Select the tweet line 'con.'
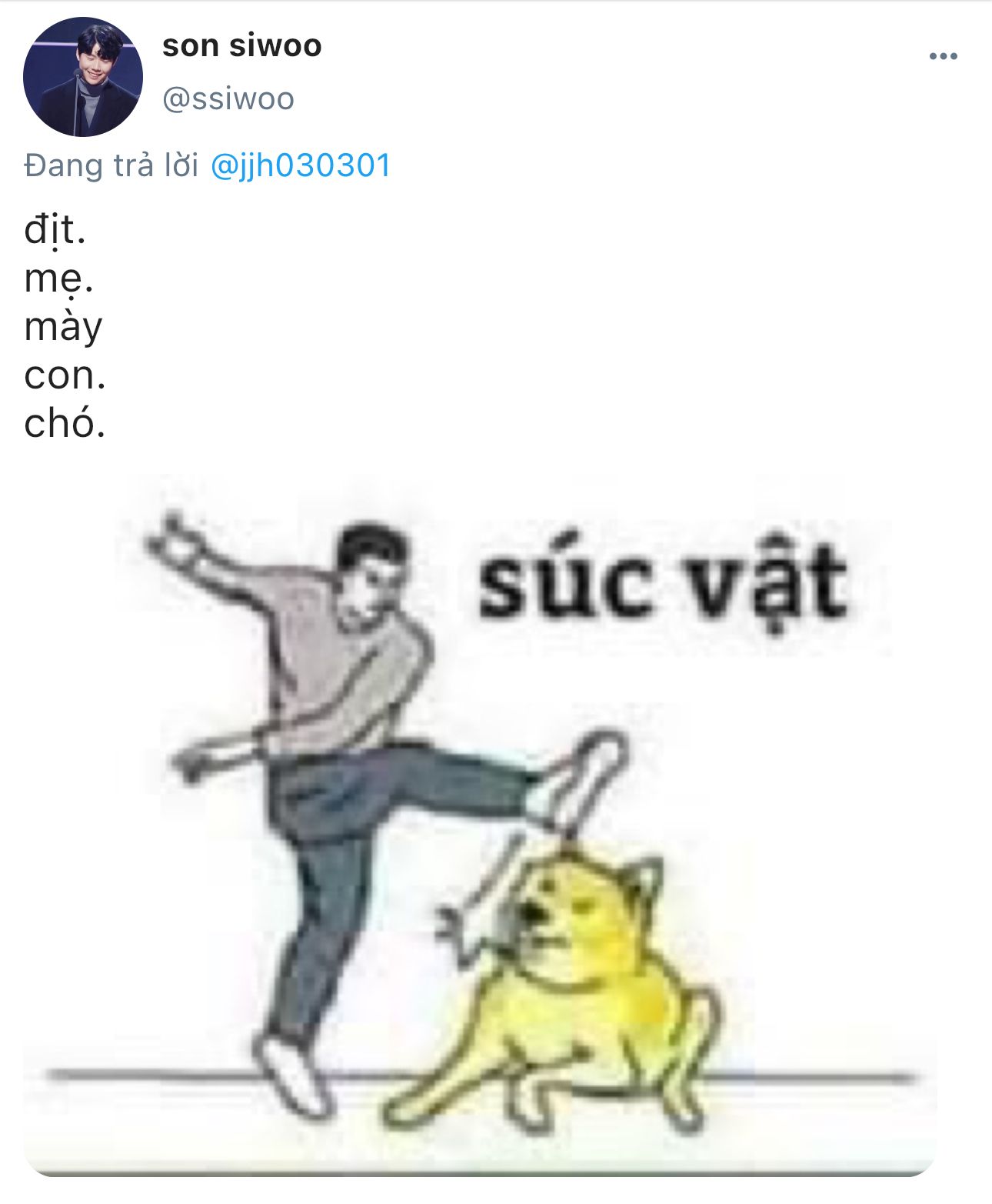Viewport: 992px width, 1204px height. [x=65, y=375]
